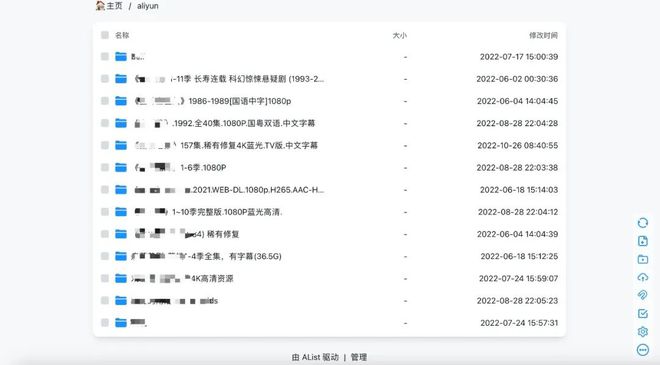This screenshot has height=365, width=660.
Task: Check the row ending 科幻惊悚悬疑剧 (1993-2...
Action: point(105,79)
